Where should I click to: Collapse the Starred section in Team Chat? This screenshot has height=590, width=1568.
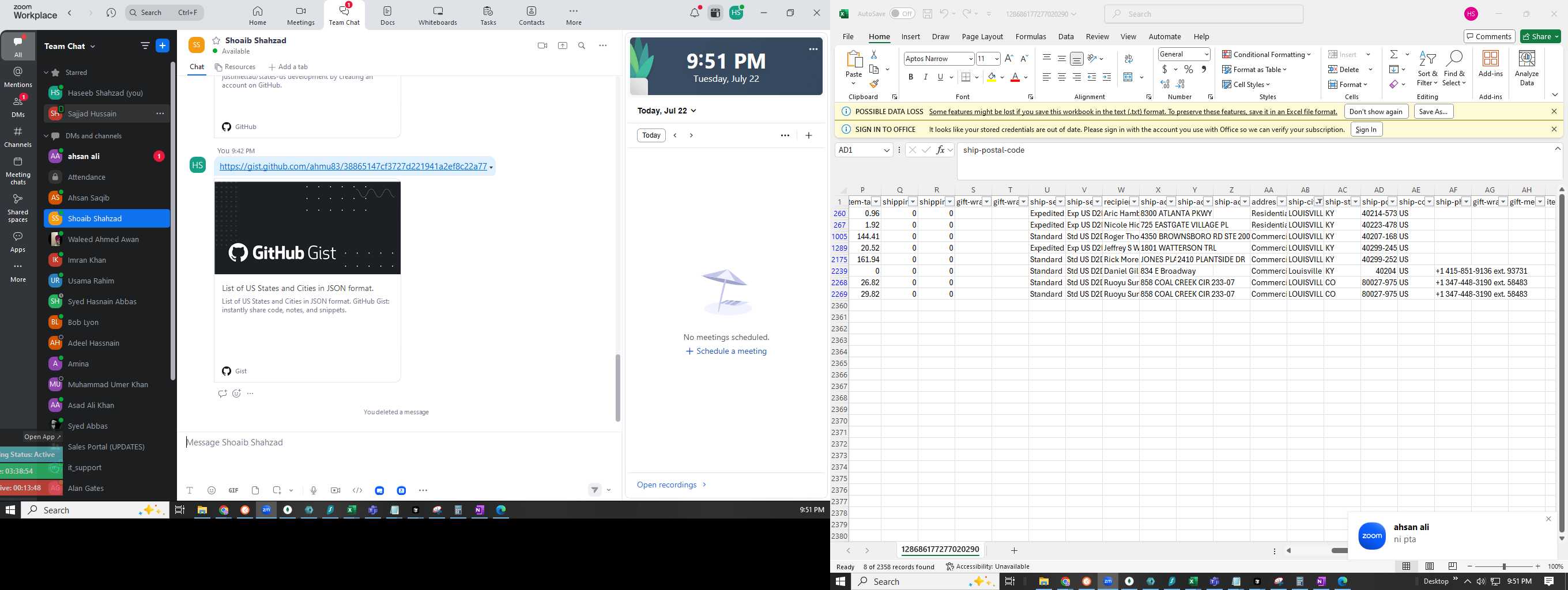46,73
